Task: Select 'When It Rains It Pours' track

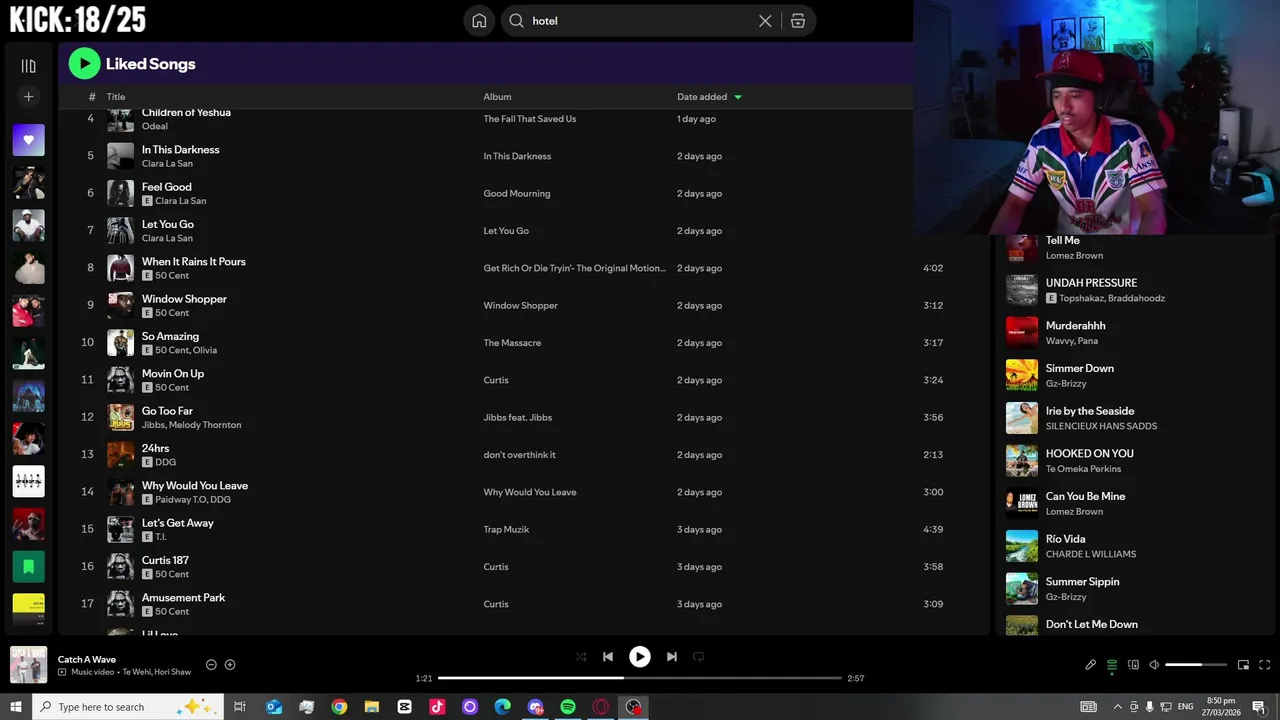Action: coord(193,262)
